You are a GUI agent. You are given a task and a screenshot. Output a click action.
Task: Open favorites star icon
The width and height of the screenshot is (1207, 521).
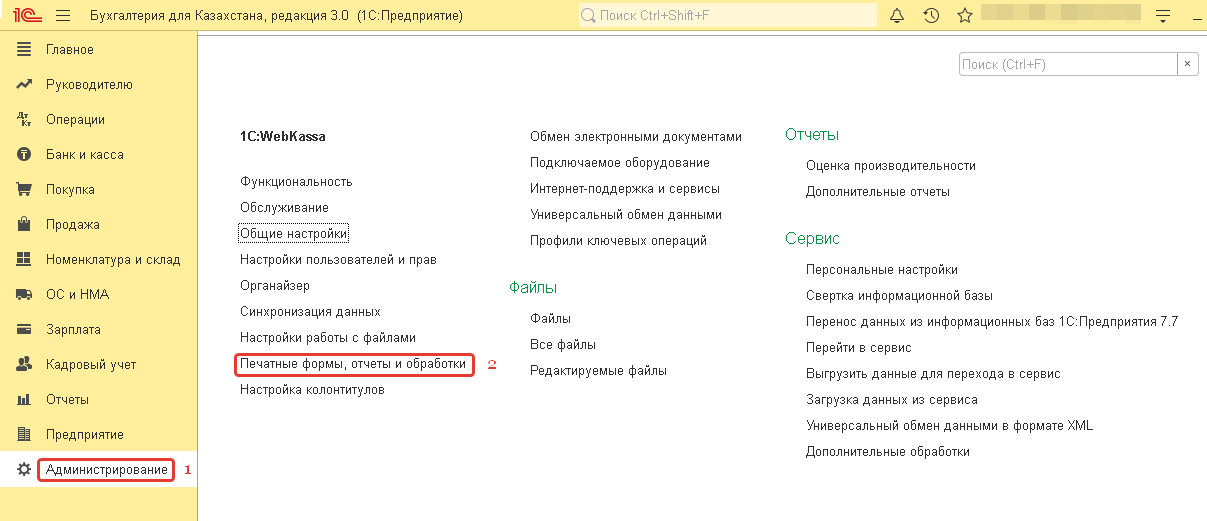[964, 16]
